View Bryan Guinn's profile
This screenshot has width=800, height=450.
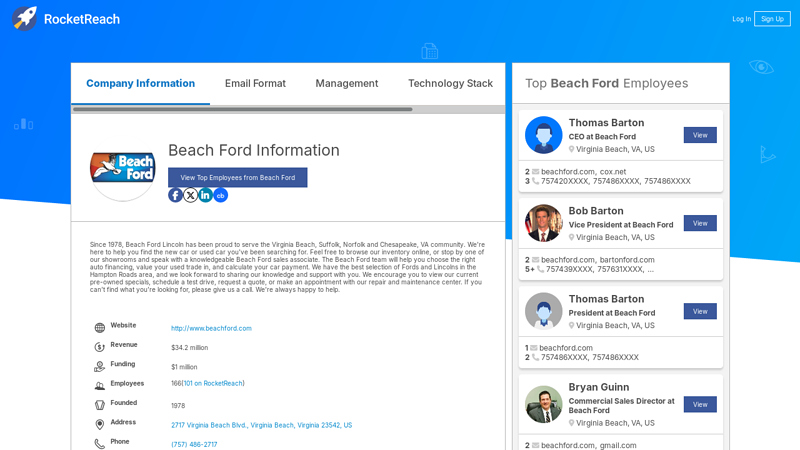coord(700,404)
